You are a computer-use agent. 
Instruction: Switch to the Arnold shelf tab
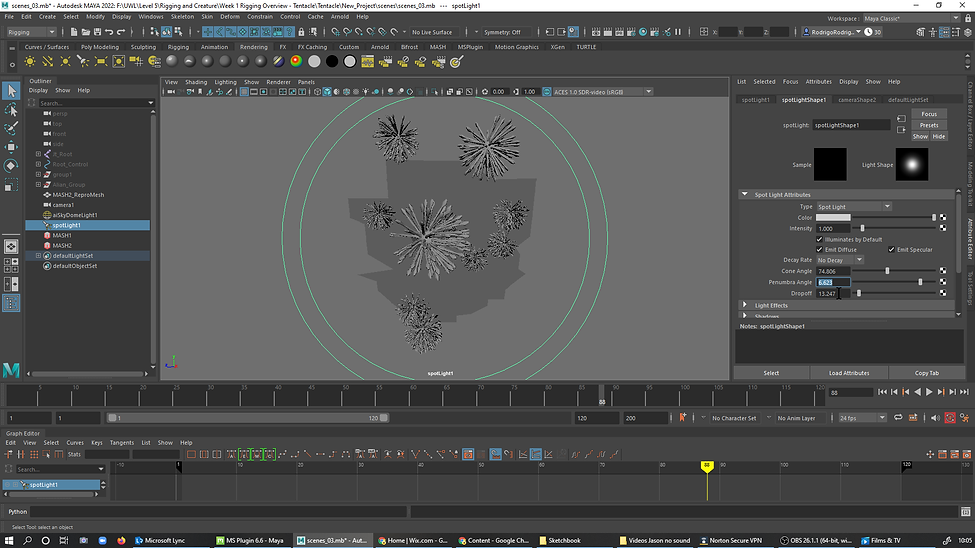tap(379, 47)
